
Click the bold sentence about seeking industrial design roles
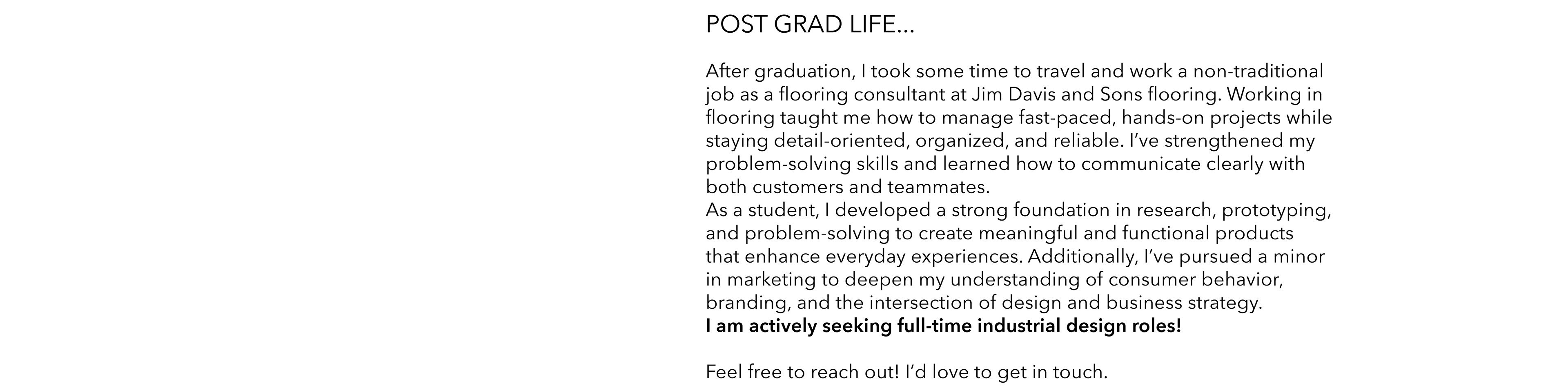coord(943,326)
